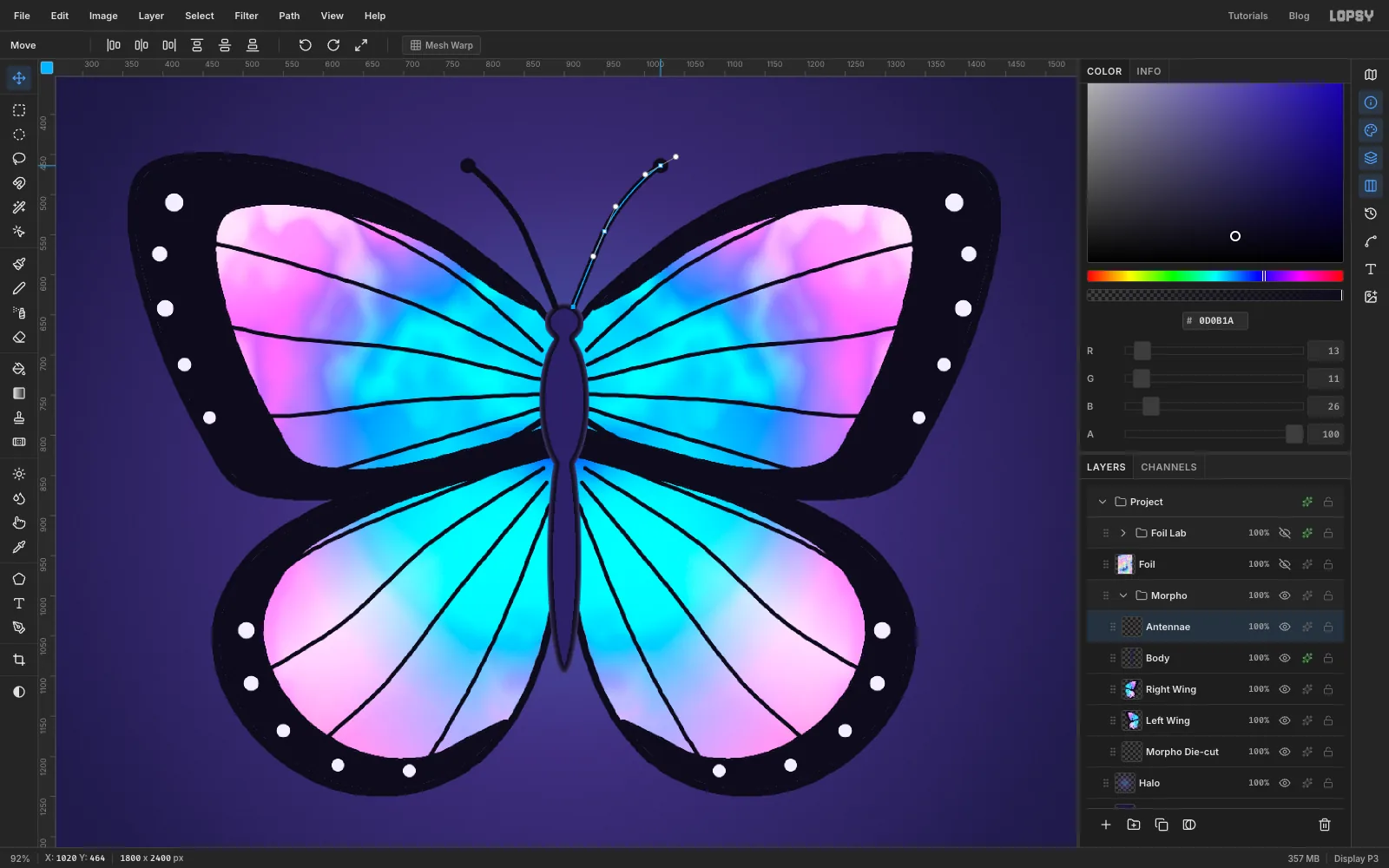
Task: Create a new layer group folder
Action: (1134, 825)
